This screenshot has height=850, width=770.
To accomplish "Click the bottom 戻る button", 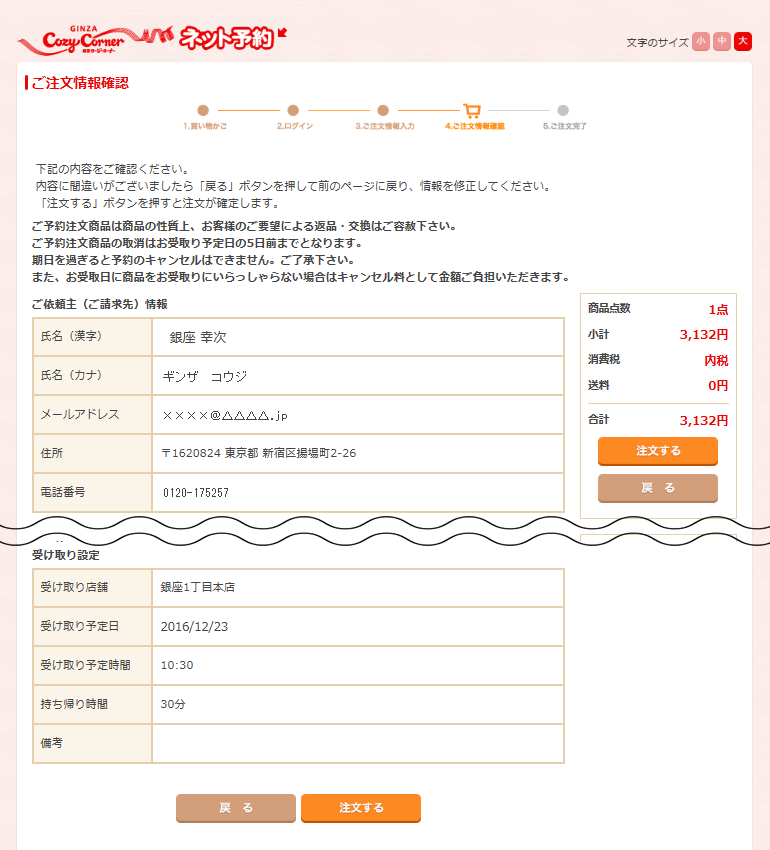I will point(236,808).
